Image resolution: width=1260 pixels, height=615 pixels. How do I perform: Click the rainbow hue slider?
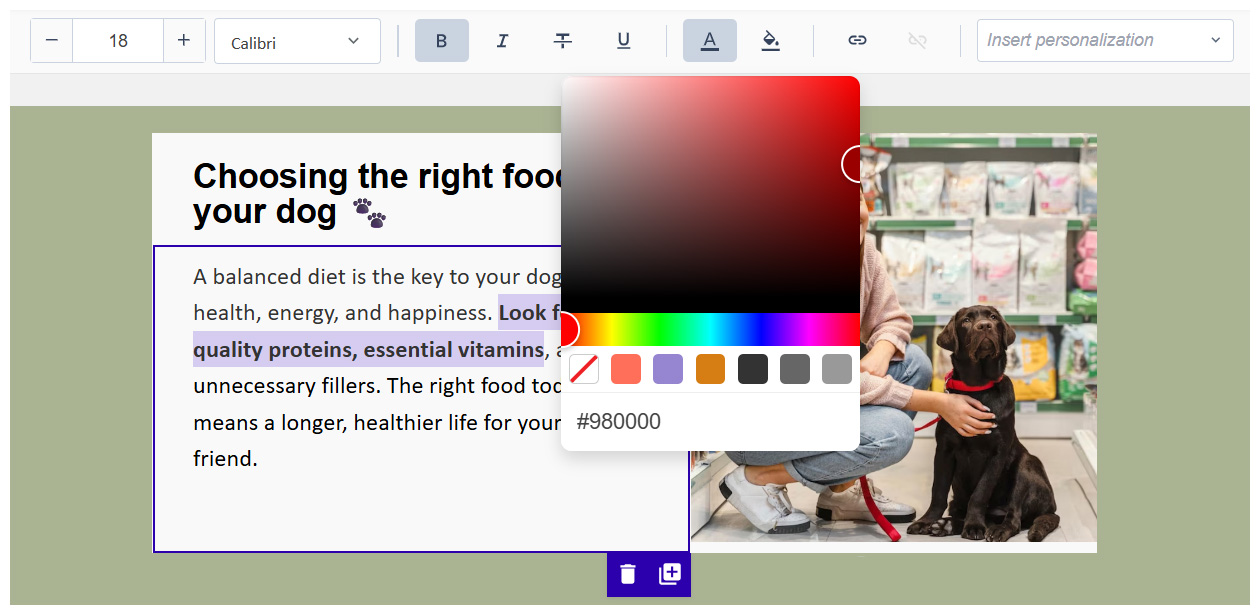pyautogui.click(x=710, y=329)
